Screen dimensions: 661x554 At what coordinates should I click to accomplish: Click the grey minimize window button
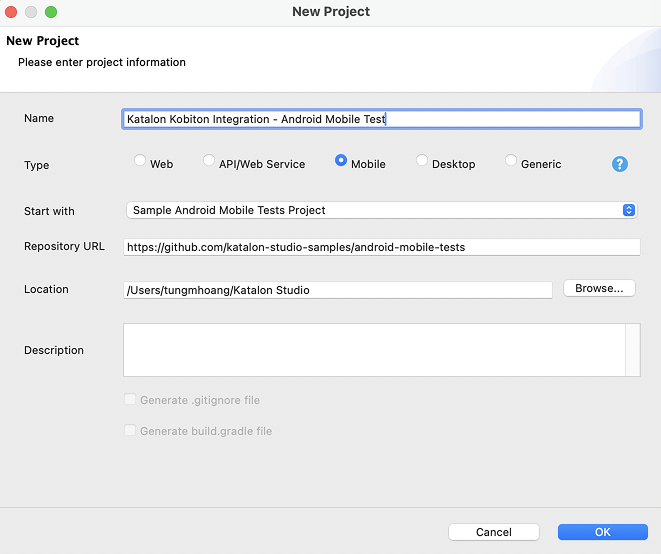(x=31, y=12)
